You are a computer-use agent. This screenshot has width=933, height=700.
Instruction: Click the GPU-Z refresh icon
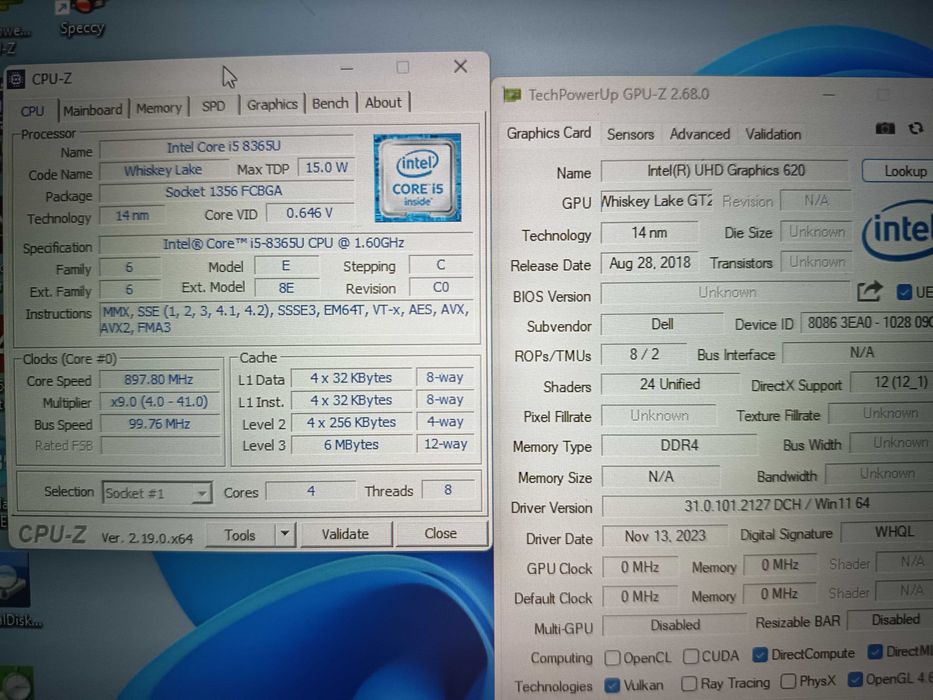coord(916,129)
